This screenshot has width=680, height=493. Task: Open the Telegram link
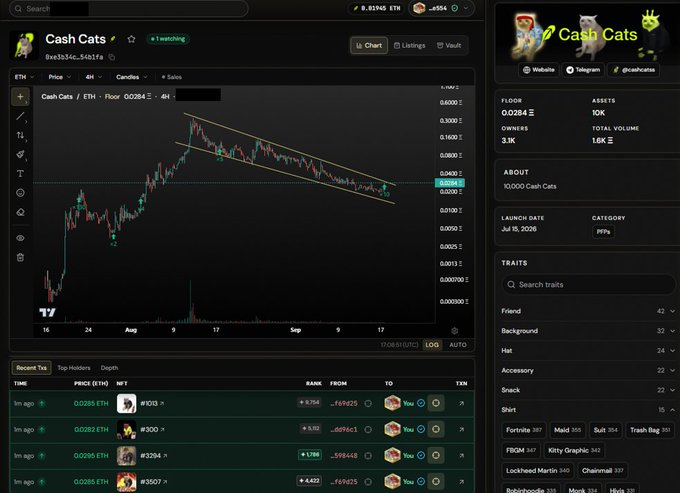point(583,70)
